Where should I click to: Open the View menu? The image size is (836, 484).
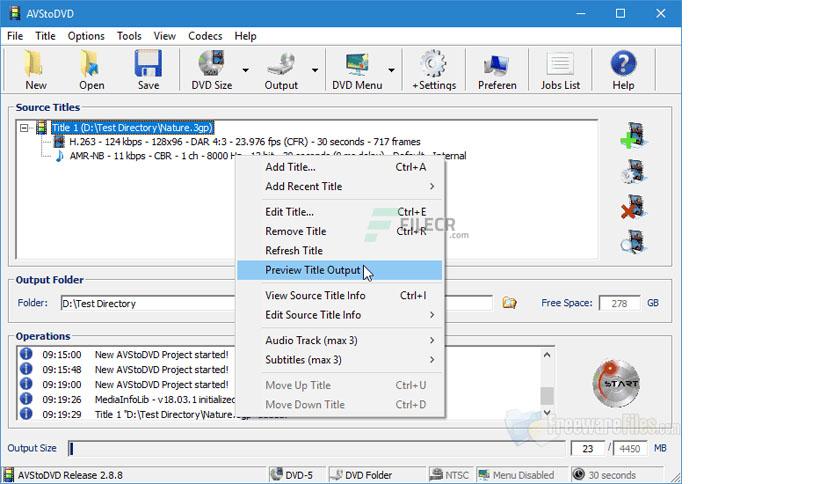(x=164, y=36)
